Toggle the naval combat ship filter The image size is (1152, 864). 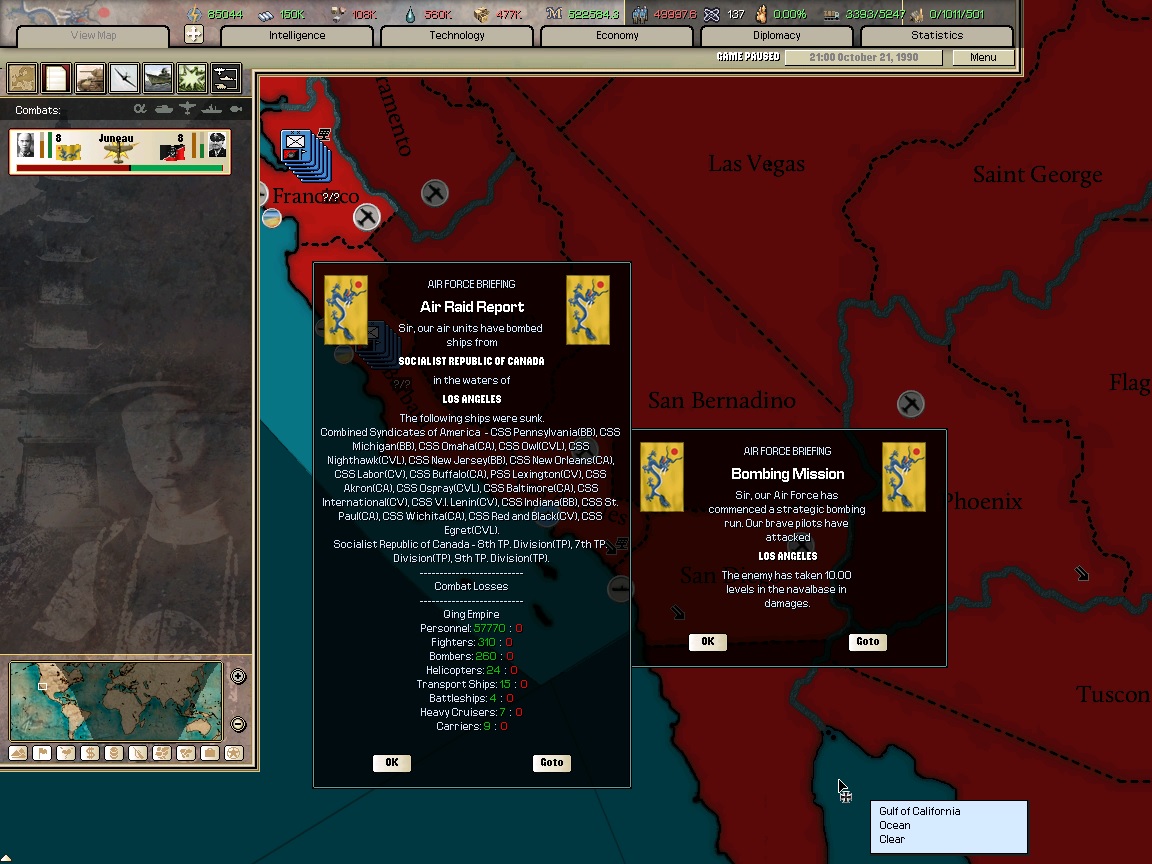coord(212,109)
